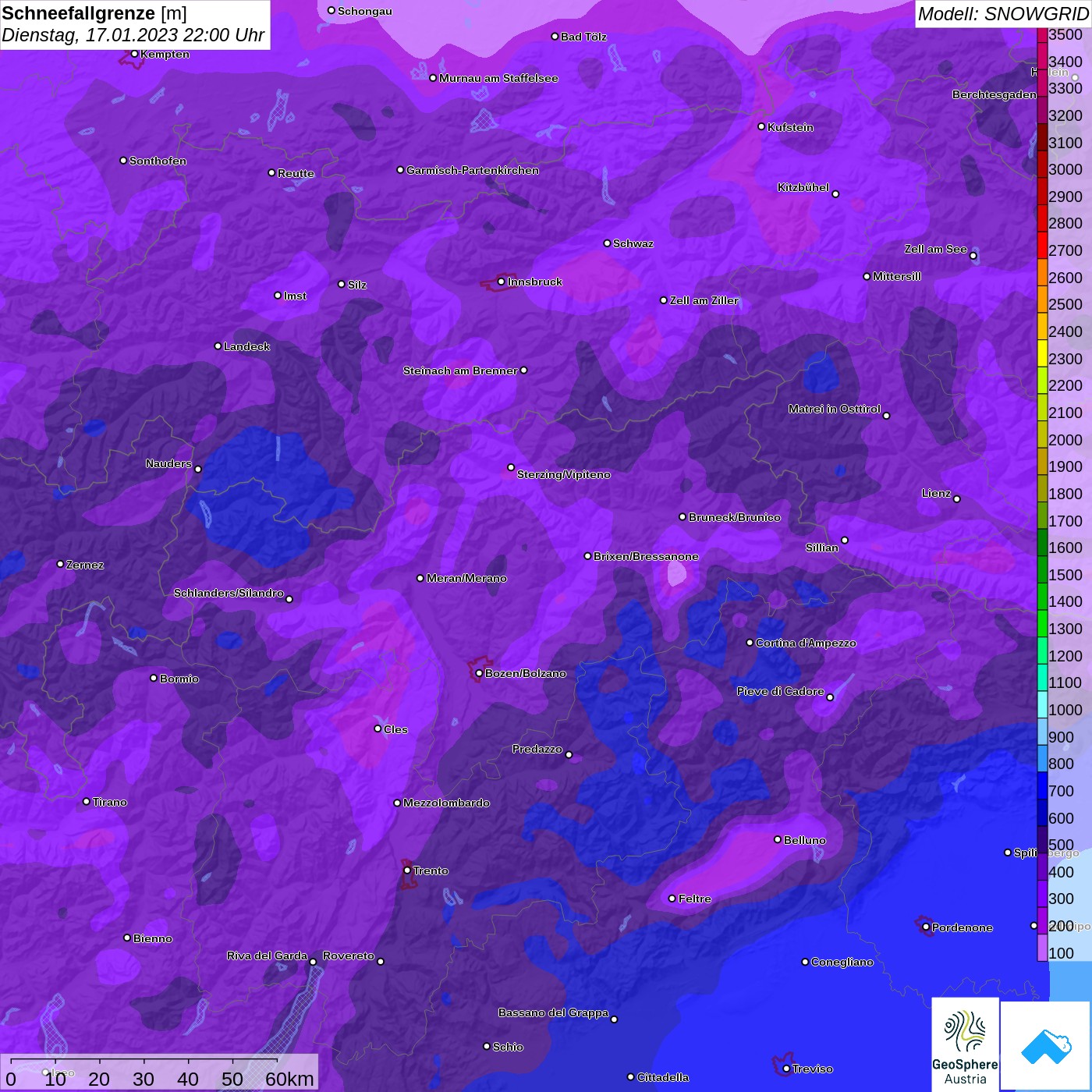
Task: Click the blue 700 legend color swatch
Action: [1042, 785]
